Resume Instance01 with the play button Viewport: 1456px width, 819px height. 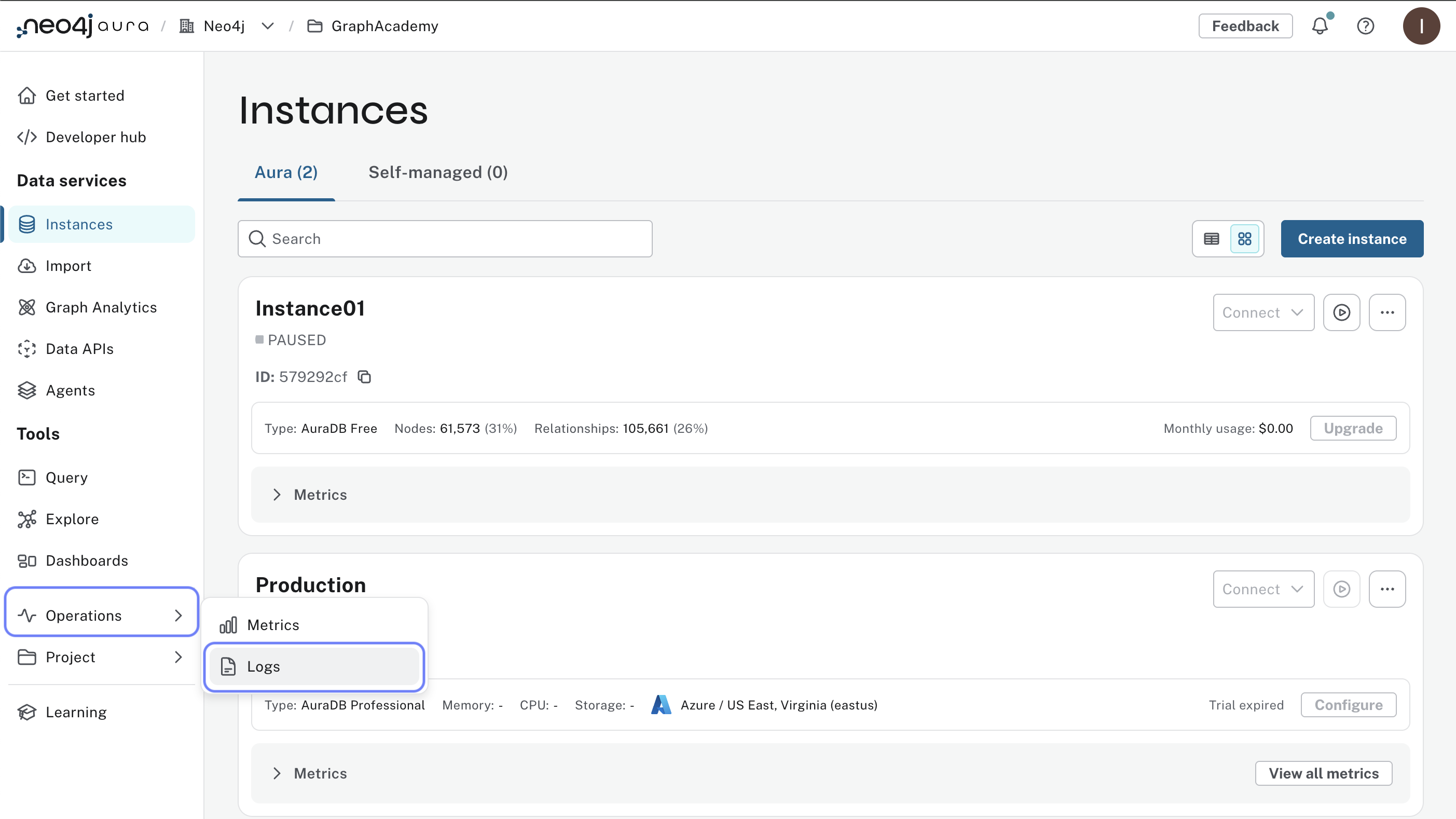1341,312
